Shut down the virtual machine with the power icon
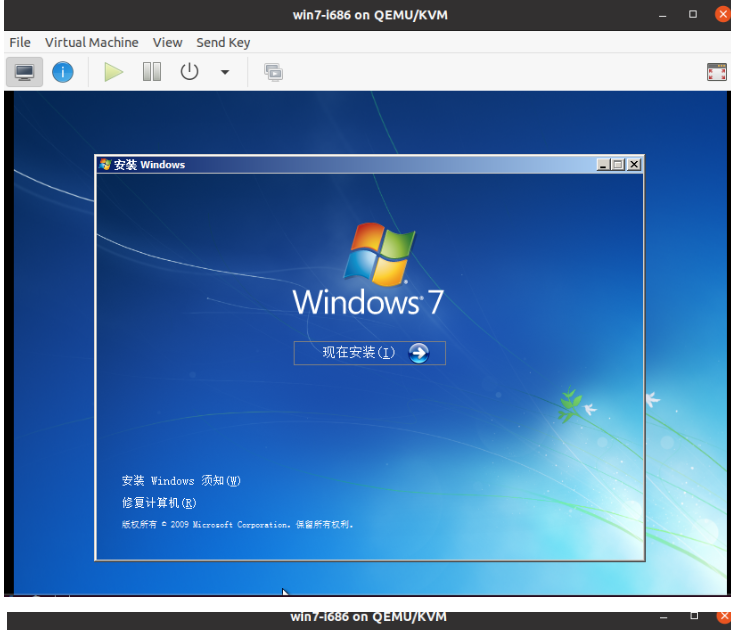The image size is (731, 630). [x=189, y=72]
